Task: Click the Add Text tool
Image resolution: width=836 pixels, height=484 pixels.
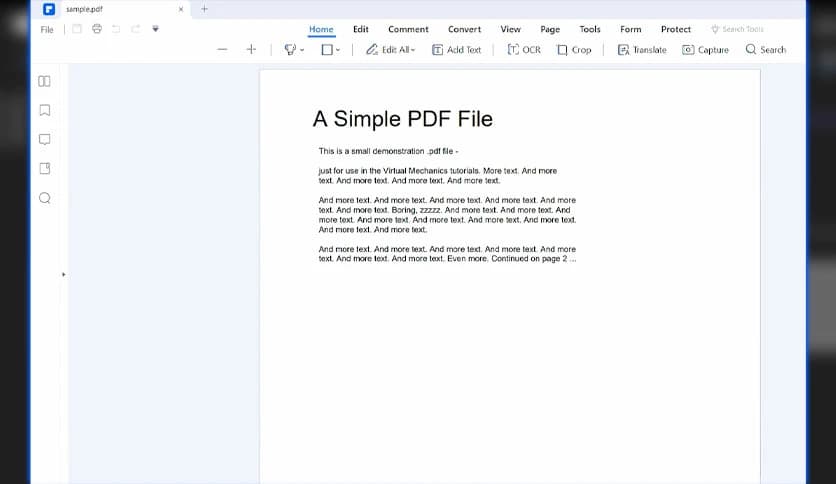Action: 456,50
